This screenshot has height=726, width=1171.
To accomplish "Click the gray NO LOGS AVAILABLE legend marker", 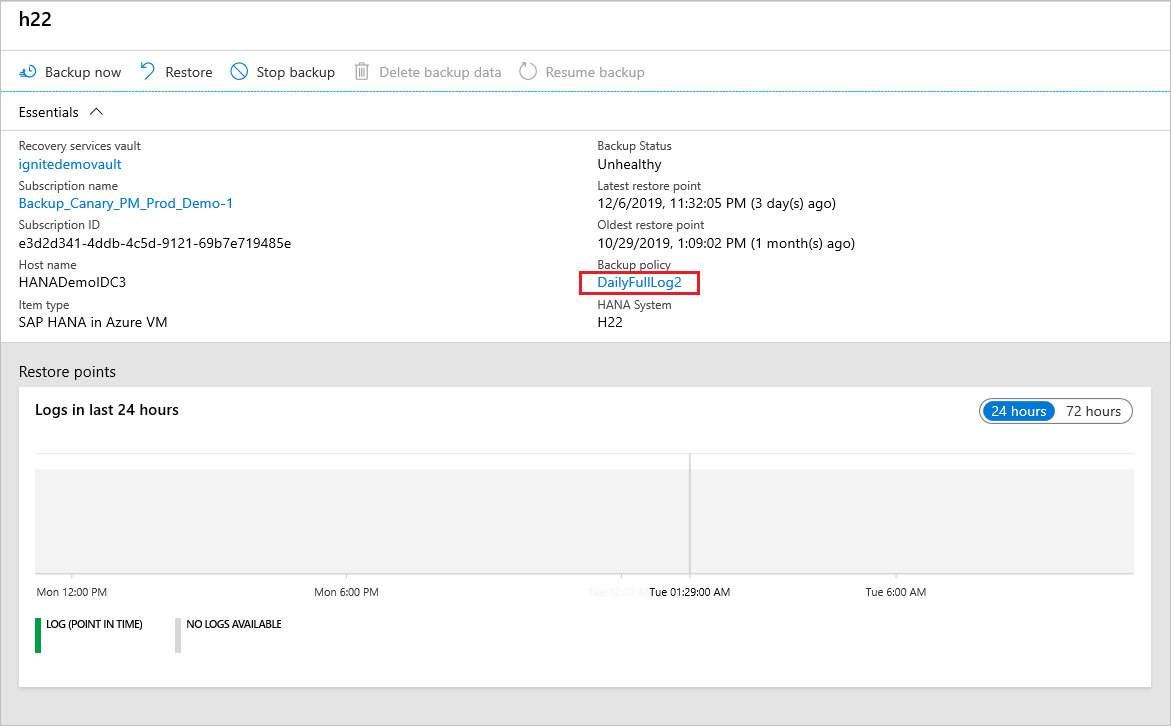I will [x=177, y=634].
